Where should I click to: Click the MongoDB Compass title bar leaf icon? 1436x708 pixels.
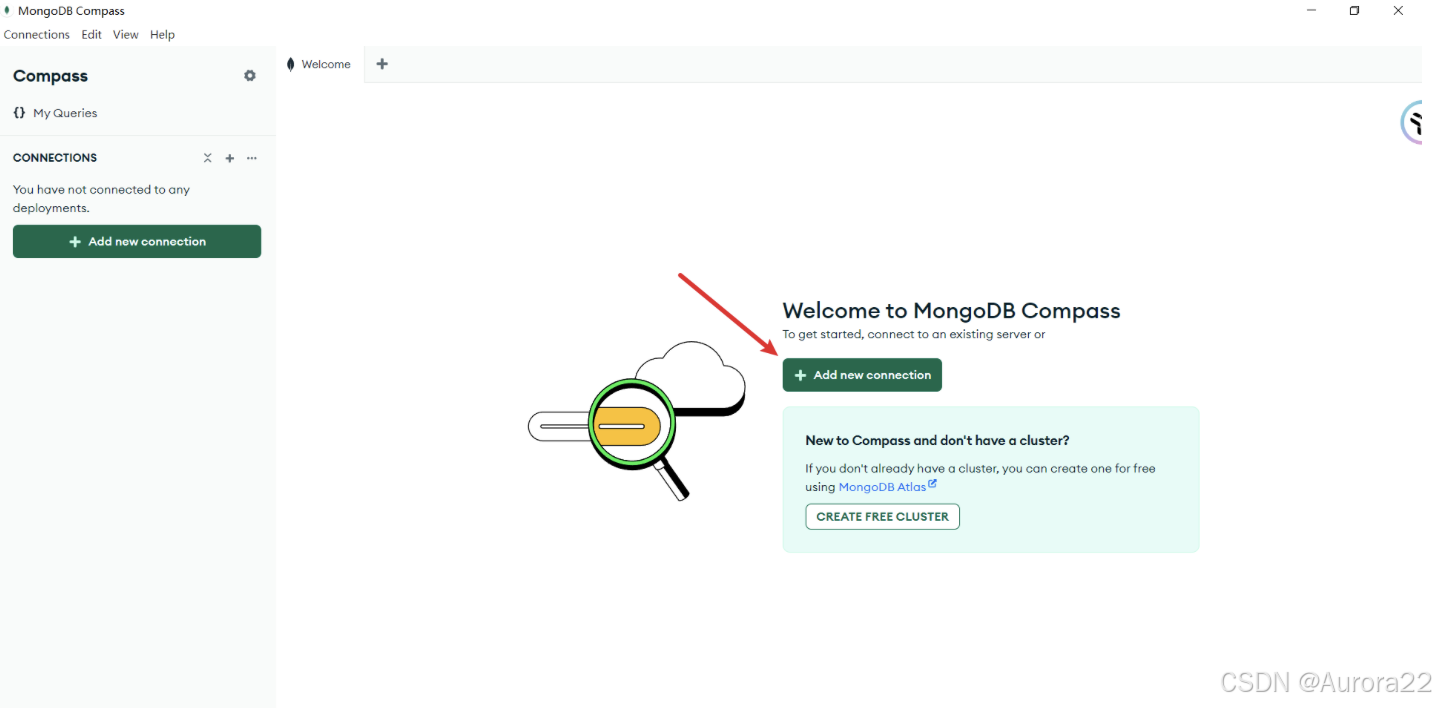[x=8, y=11]
